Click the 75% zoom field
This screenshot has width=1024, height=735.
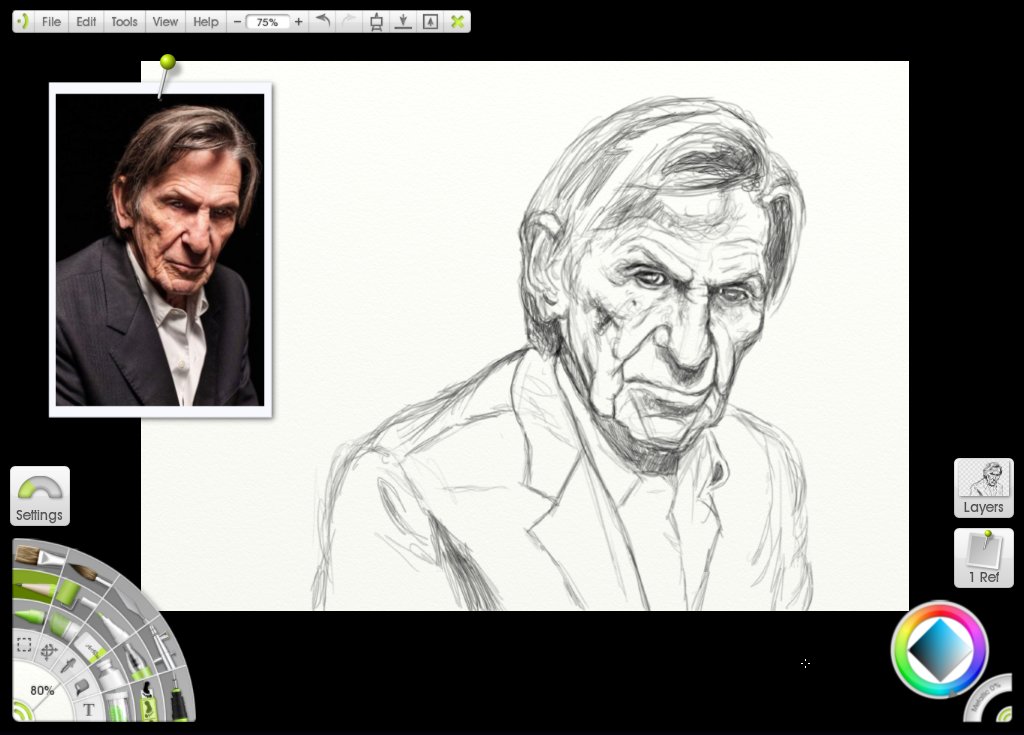pos(267,22)
